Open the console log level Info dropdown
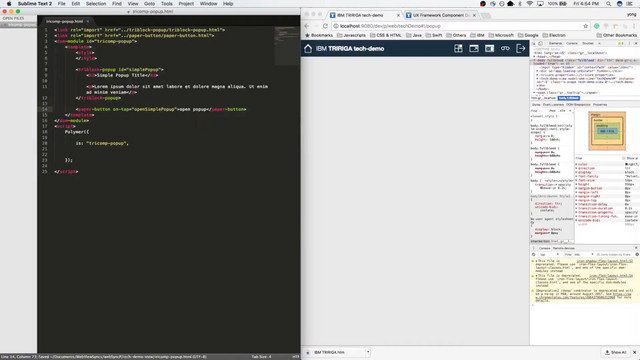 point(584,254)
